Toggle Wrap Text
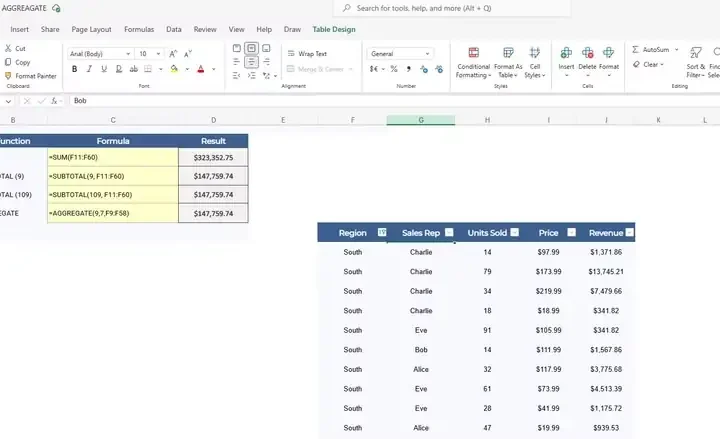The image size is (720, 439). tap(307, 54)
